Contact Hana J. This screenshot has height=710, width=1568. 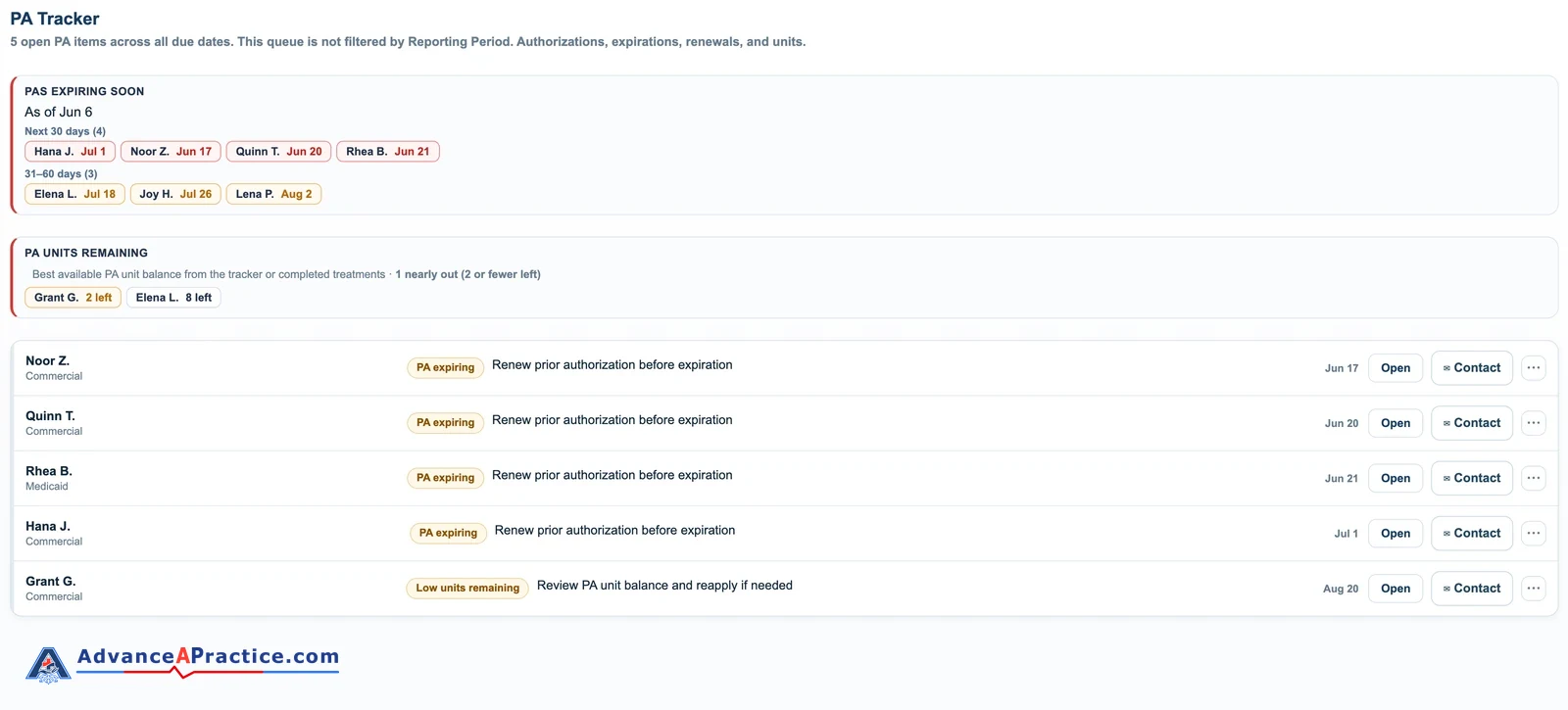(1472, 534)
